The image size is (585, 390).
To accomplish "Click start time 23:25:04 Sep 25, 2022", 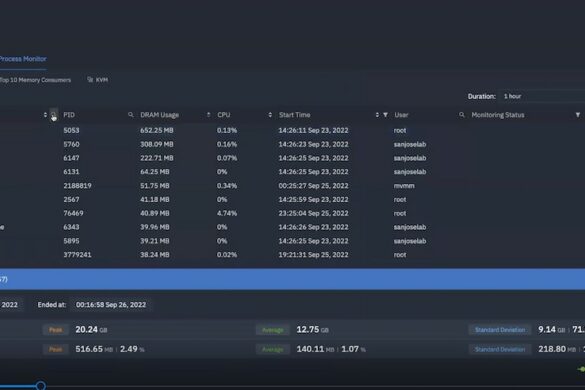I will 313,213.
